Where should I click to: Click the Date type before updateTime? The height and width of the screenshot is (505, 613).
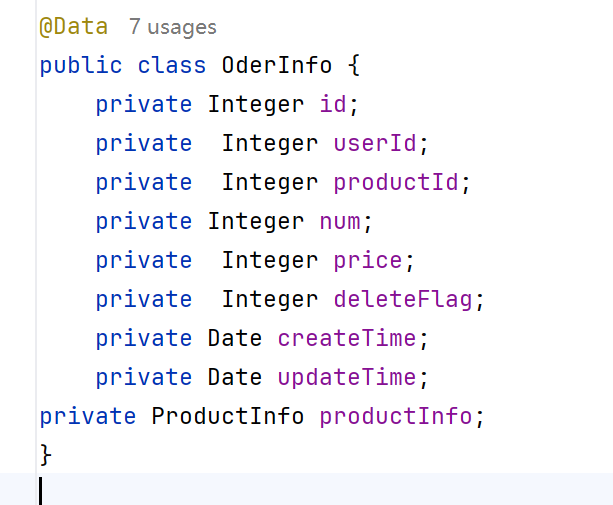pos(235,377)
